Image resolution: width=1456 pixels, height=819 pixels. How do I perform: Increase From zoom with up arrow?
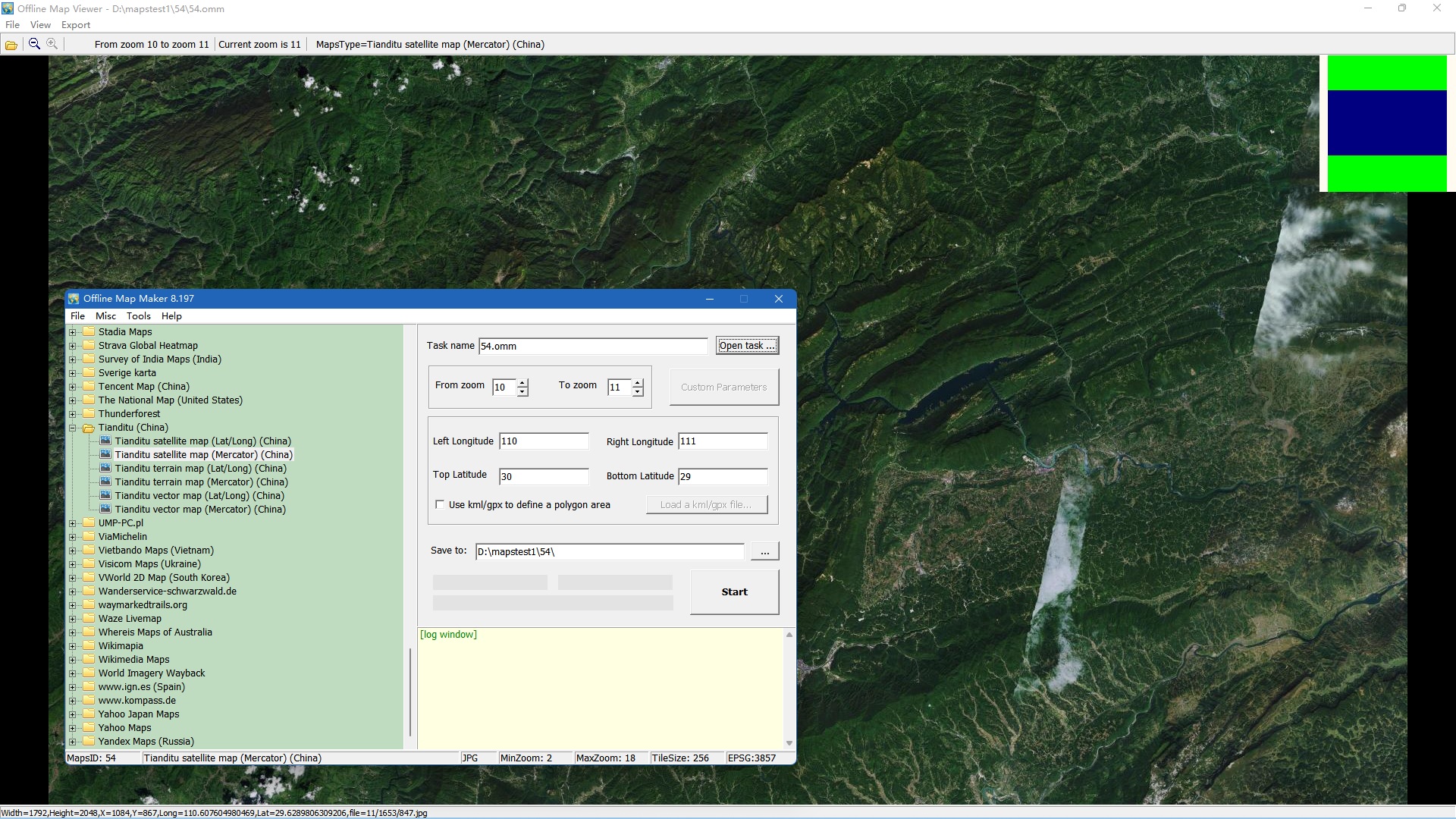click(x=522, y=383)
